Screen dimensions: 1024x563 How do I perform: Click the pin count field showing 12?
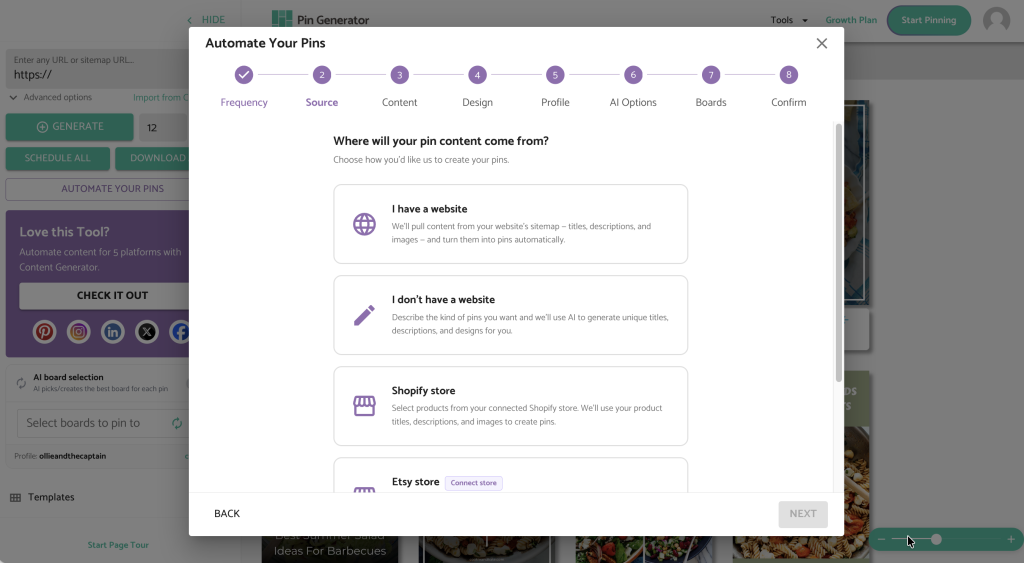[x=164, y=128]
